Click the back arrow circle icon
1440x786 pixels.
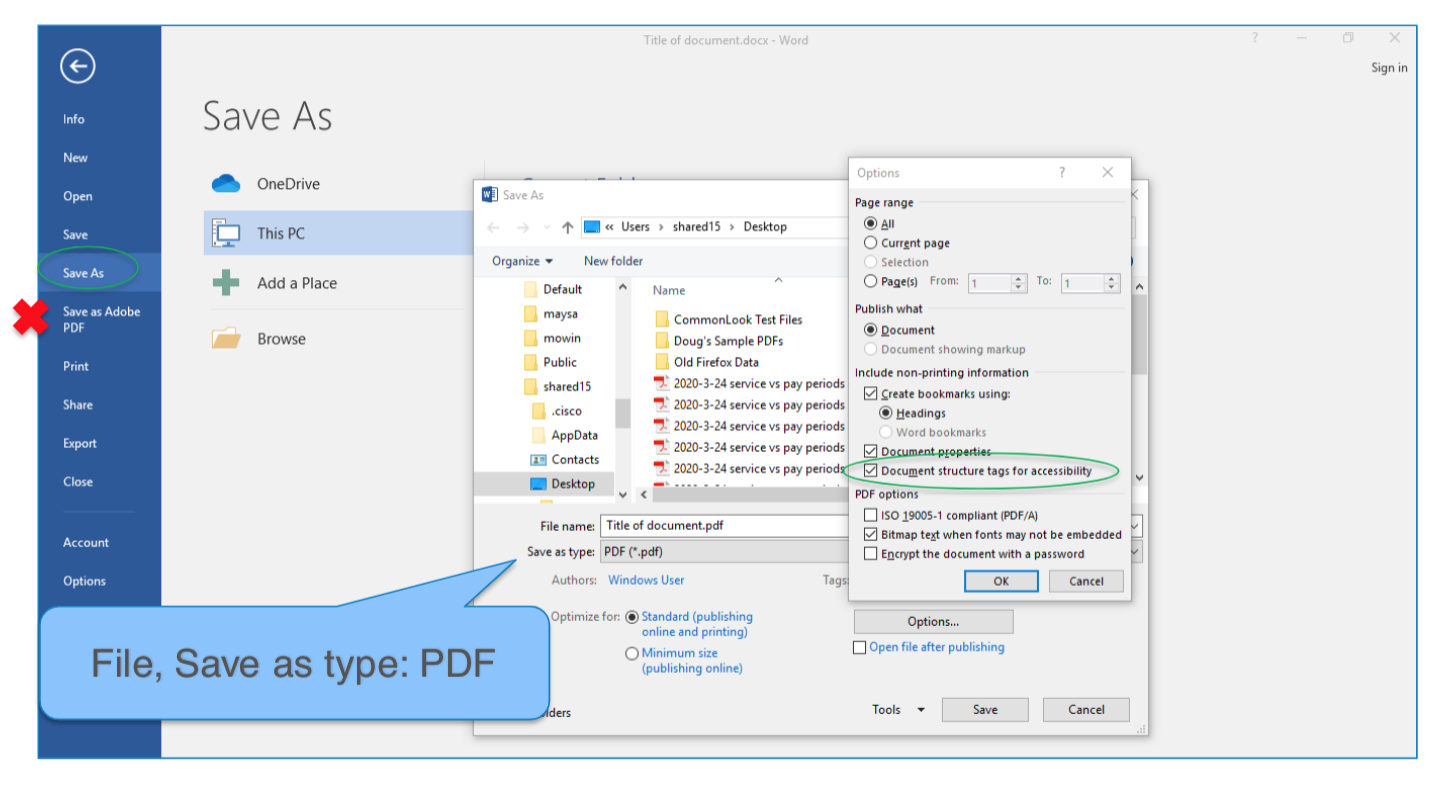tap(77, 66)
